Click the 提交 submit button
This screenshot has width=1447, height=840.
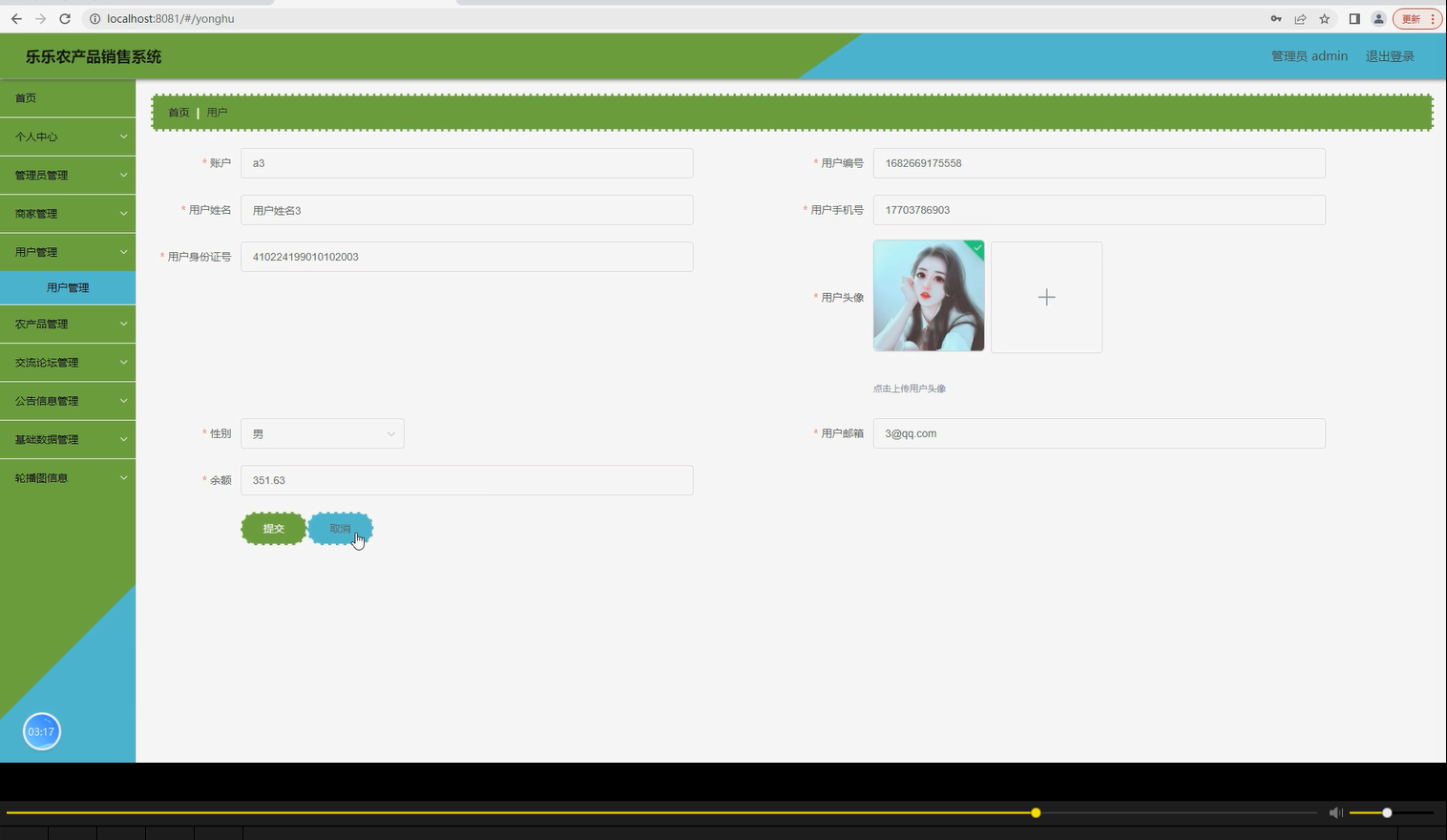(x=274, y=529)
